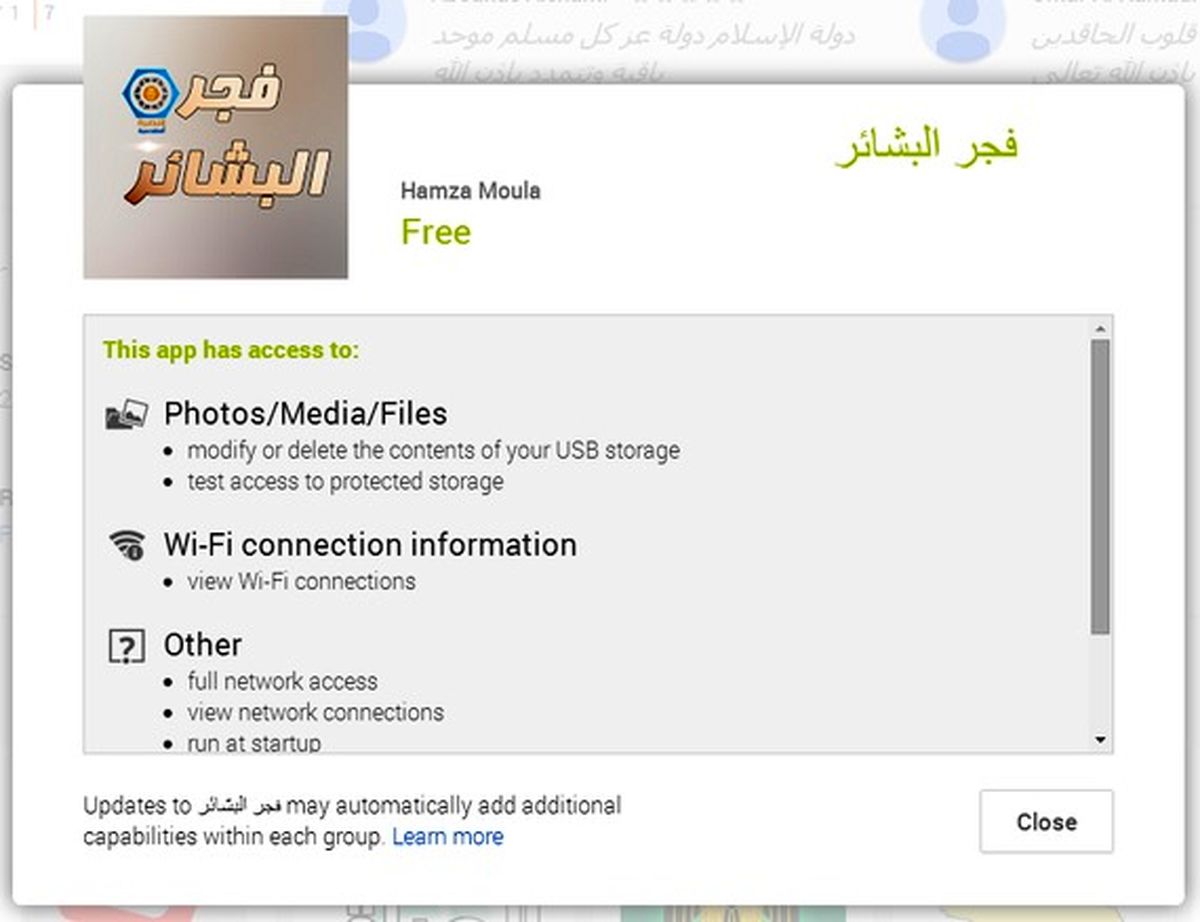Click the Photos/Media/Files permission icon
Image resolution: width=1200 pixels, height=922 pixels.
click(126, 414)
